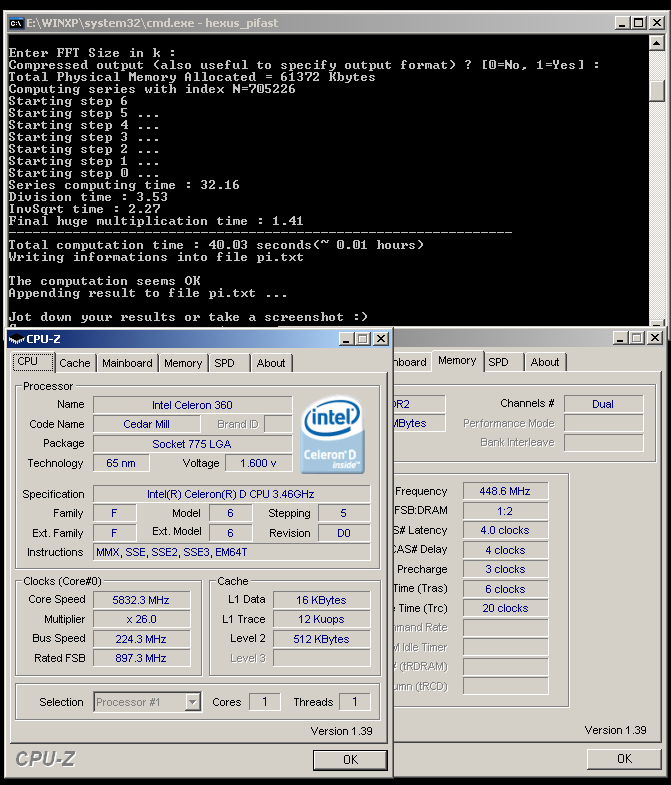
Task: Click the Intel Celeron D inside logo
Action: [332, 434]
